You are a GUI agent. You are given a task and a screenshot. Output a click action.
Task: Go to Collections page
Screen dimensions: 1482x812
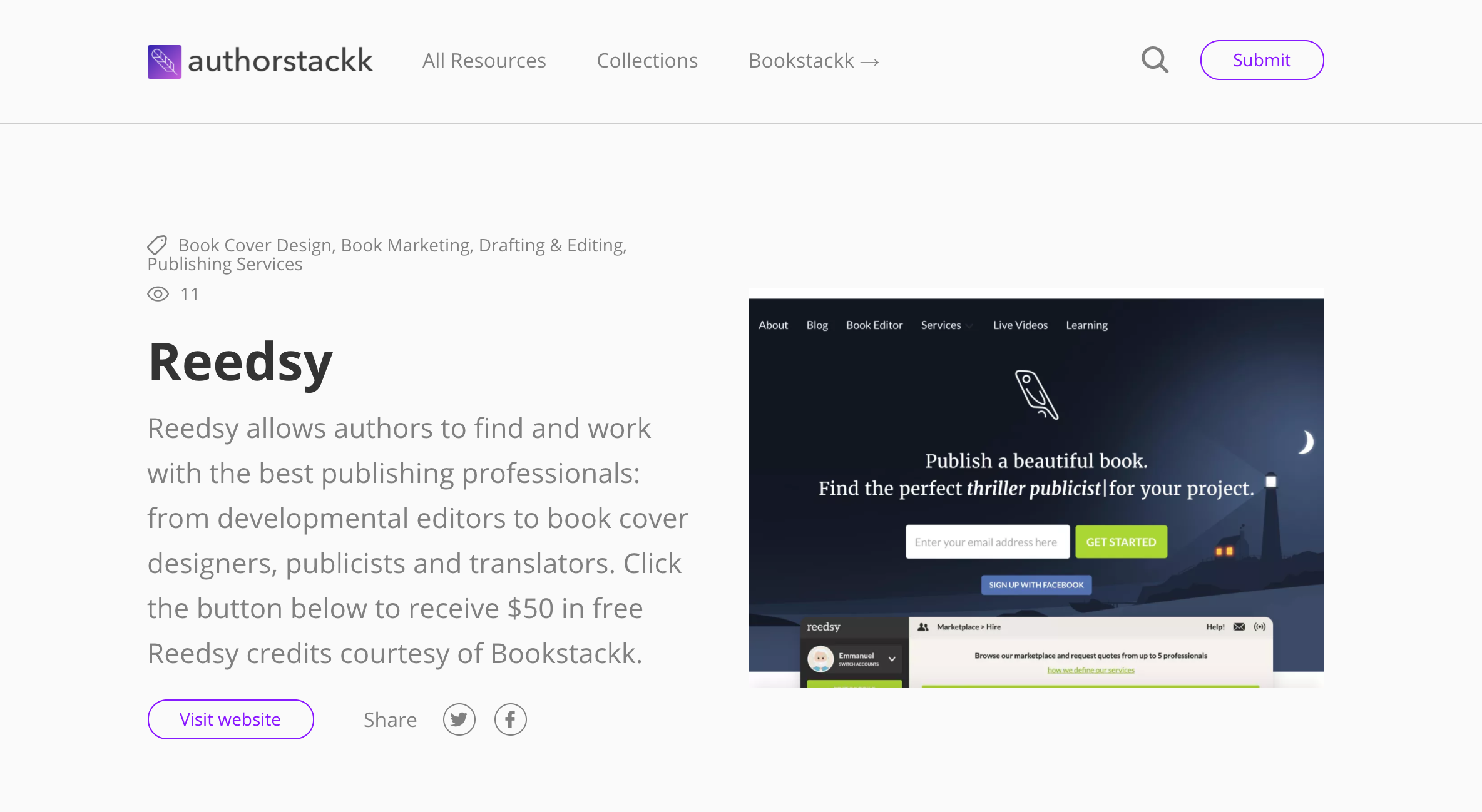tap(647, 61)
